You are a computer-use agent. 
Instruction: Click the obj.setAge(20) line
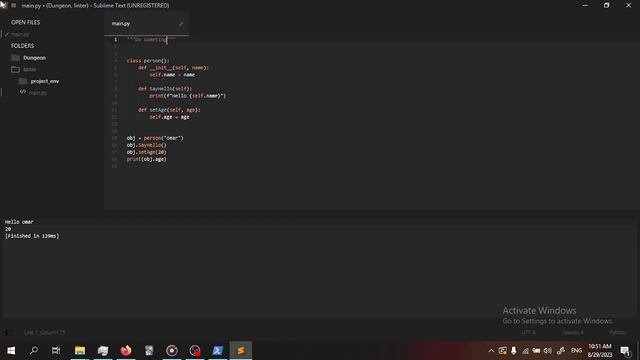point(147,152)
